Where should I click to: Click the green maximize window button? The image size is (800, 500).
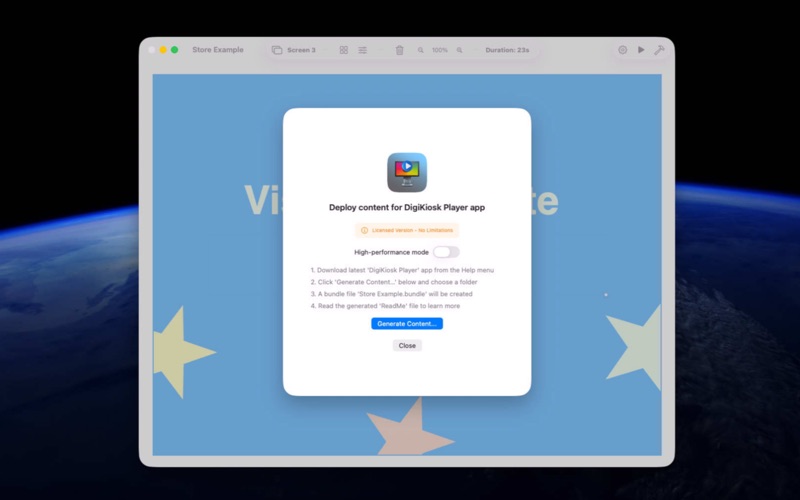click(x=174, y=49)
